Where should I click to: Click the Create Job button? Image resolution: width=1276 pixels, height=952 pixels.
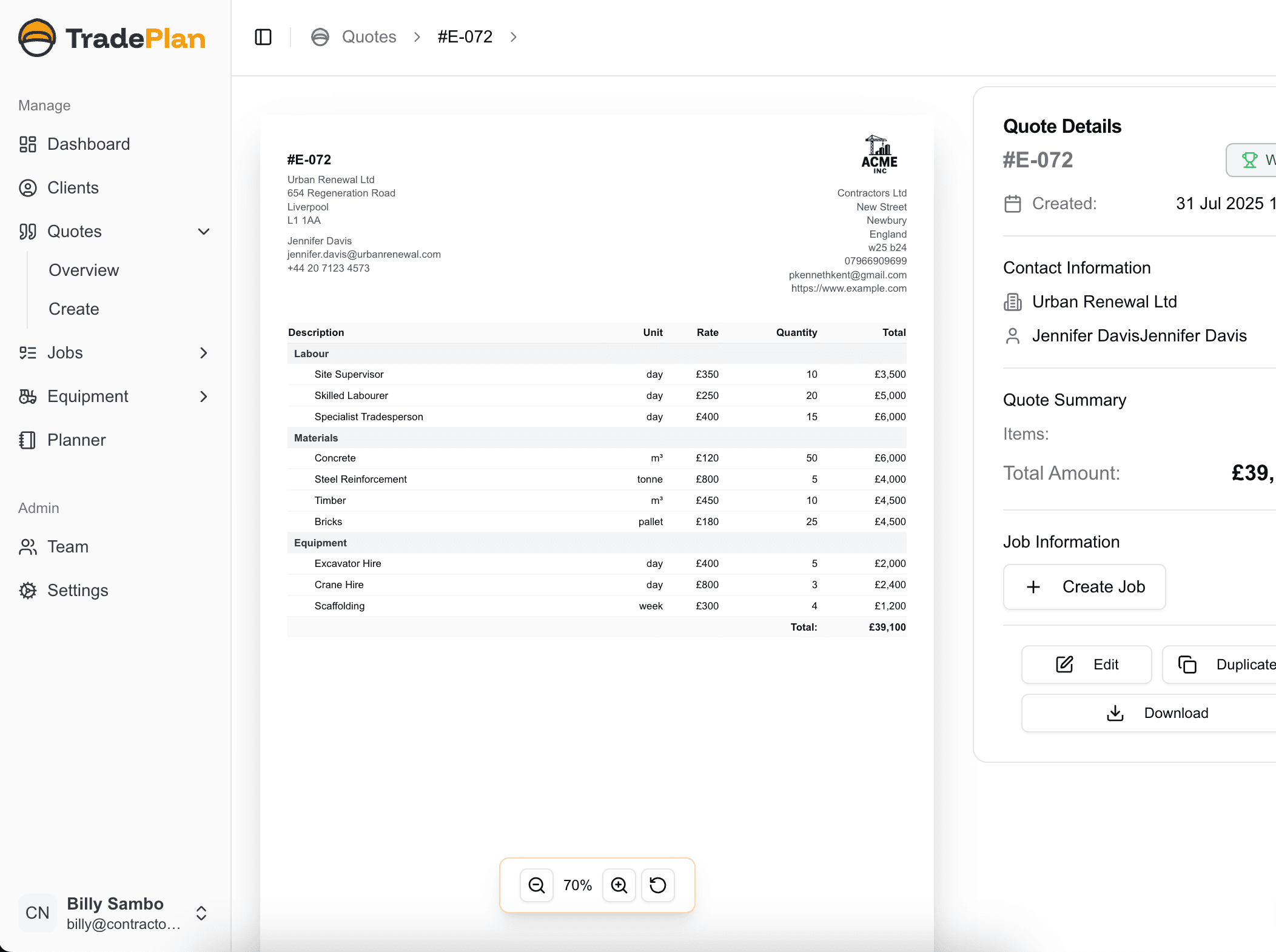pos(1084,586)
